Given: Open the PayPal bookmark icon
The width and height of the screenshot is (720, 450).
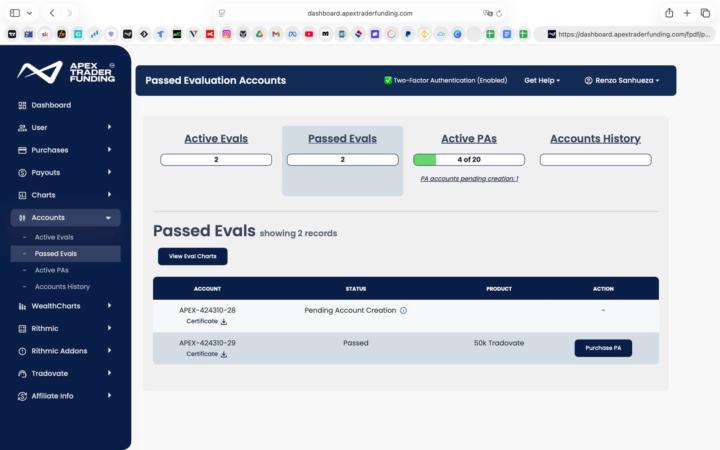Looking at the screenshot, I should (x=408, y=34).
